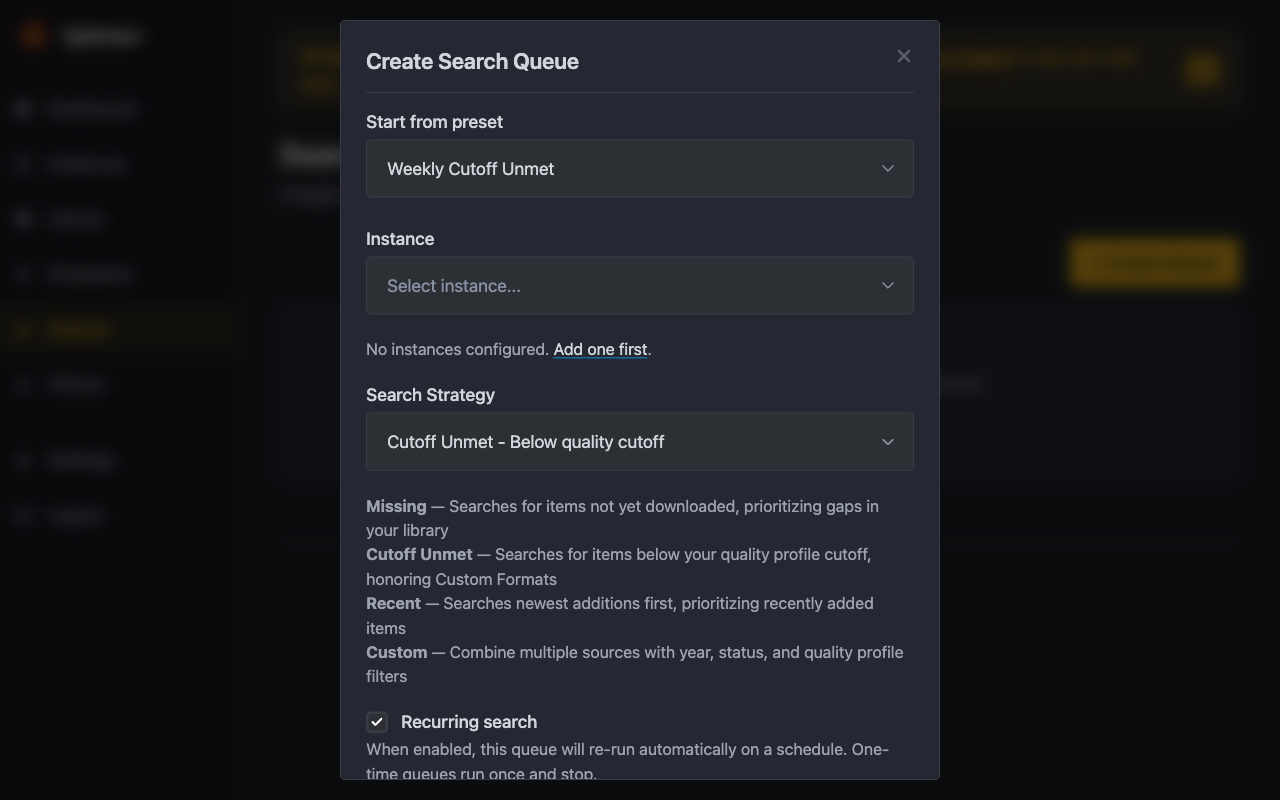This screenshot has height=800, width=1280.
Task: Open the Select instance dropdown
Action: click(640, 285)
